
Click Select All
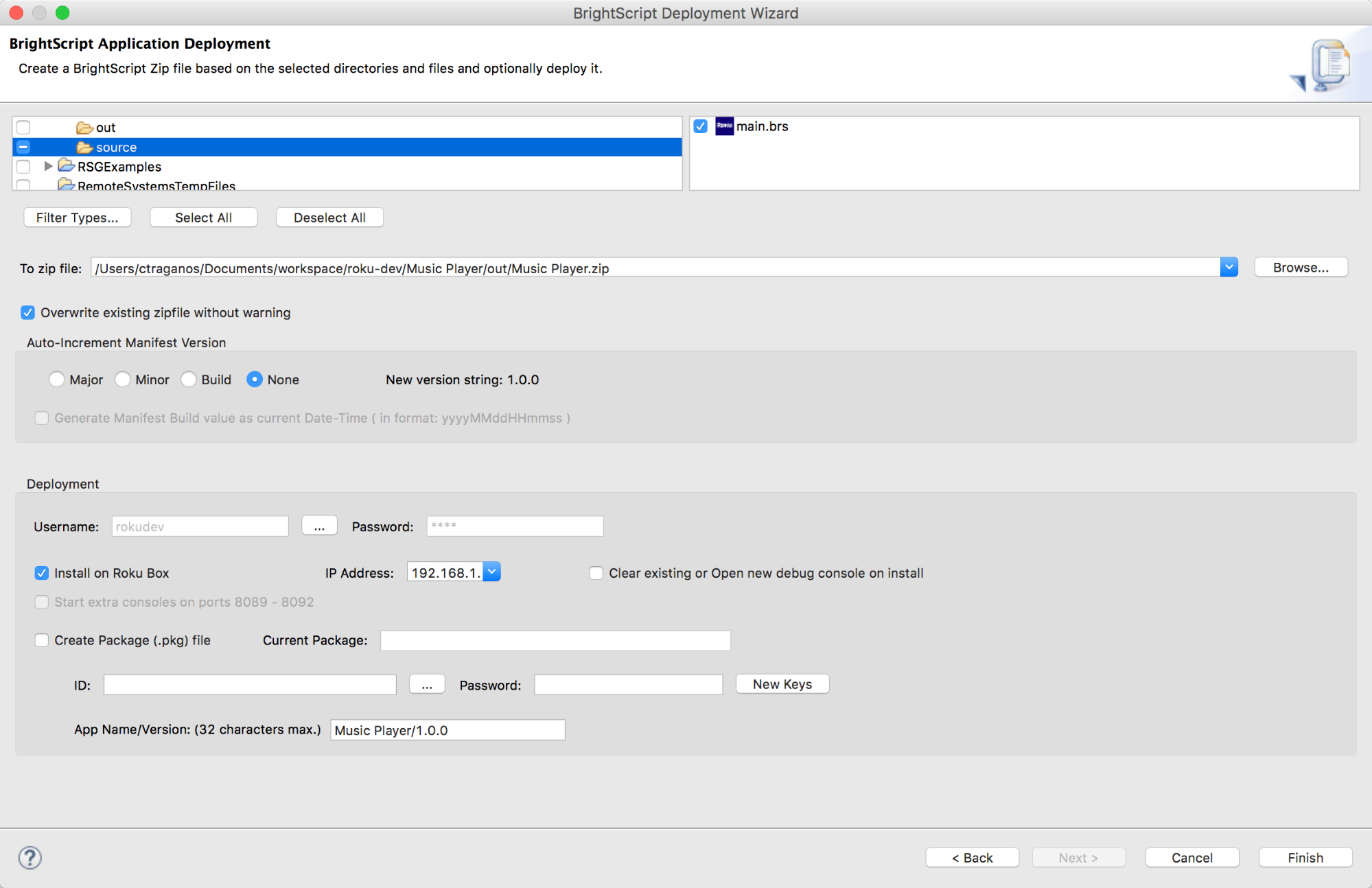203,218
